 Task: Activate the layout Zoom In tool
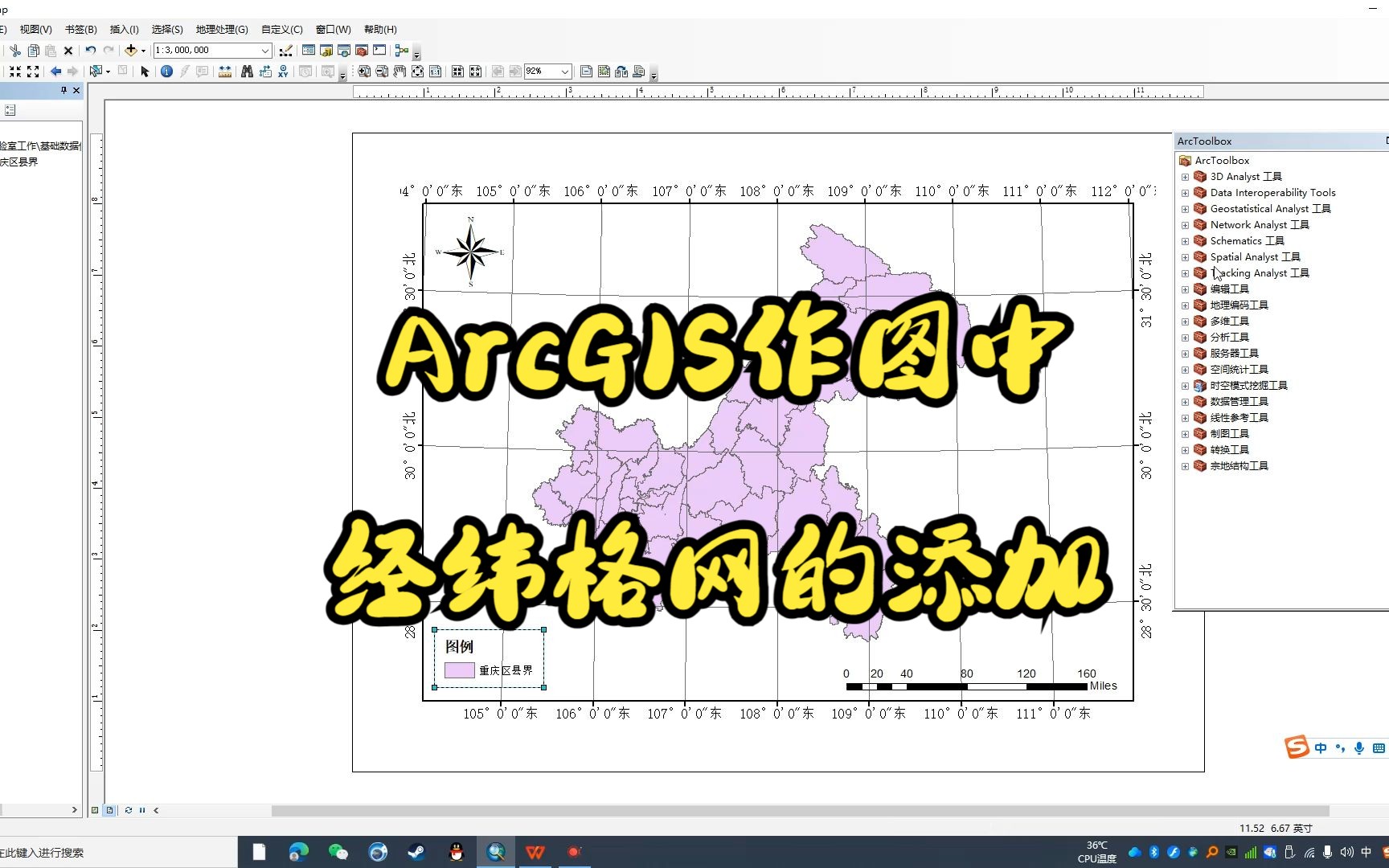[x=364, y=72]
